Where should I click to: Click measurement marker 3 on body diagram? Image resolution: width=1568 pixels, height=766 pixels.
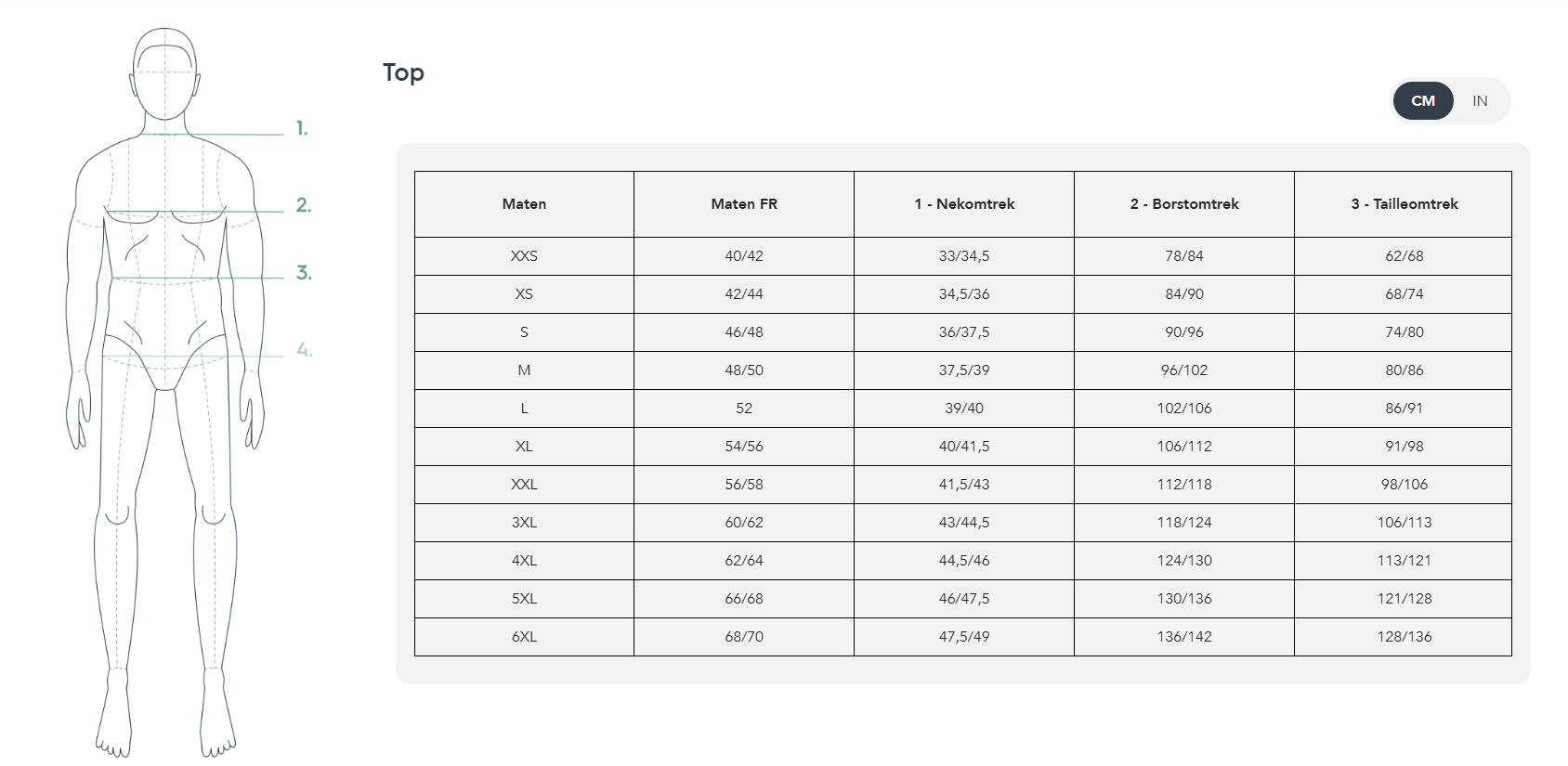coord(304,273)
